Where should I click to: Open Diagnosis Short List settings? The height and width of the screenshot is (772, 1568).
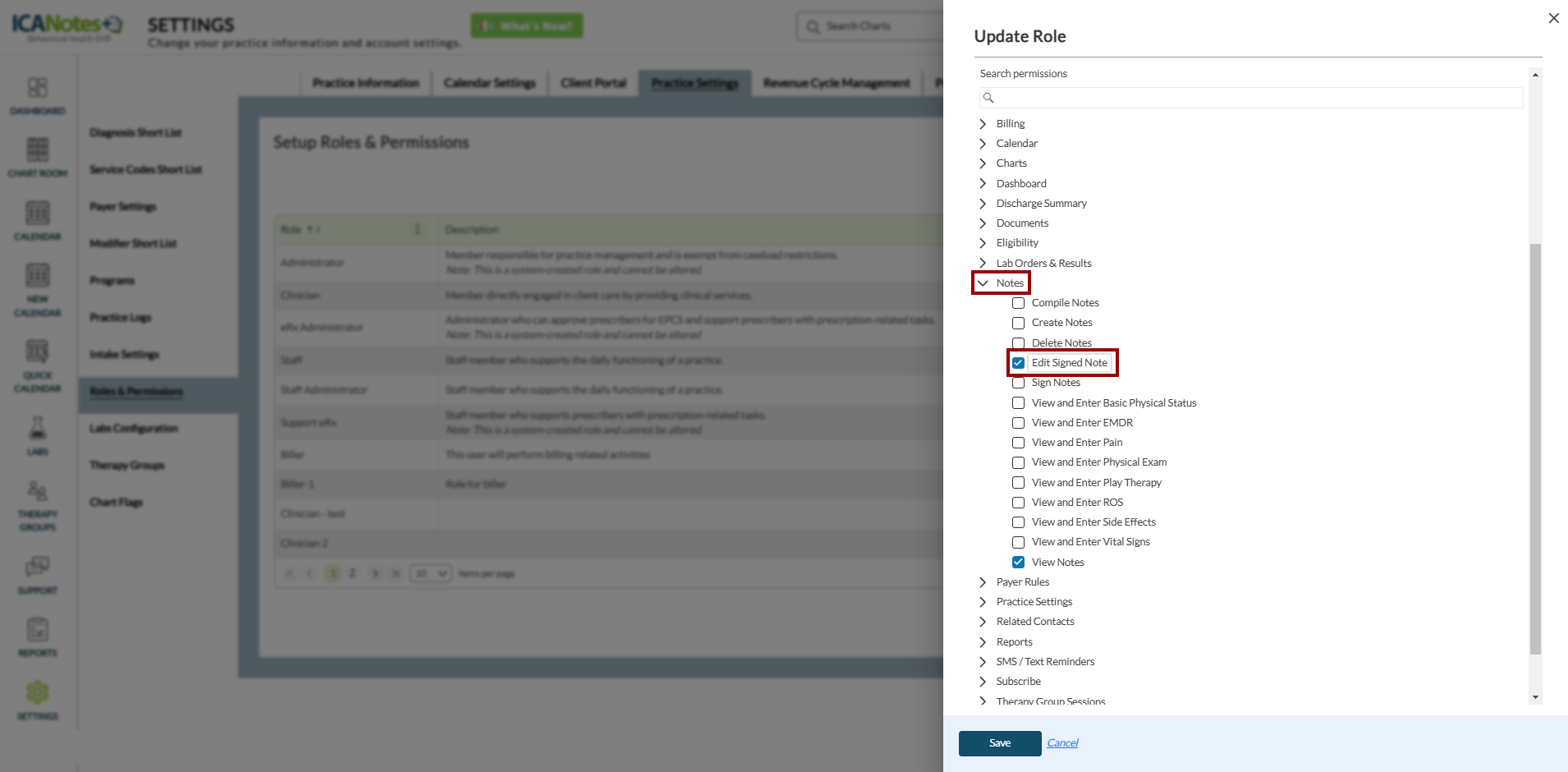pos(135,132)
